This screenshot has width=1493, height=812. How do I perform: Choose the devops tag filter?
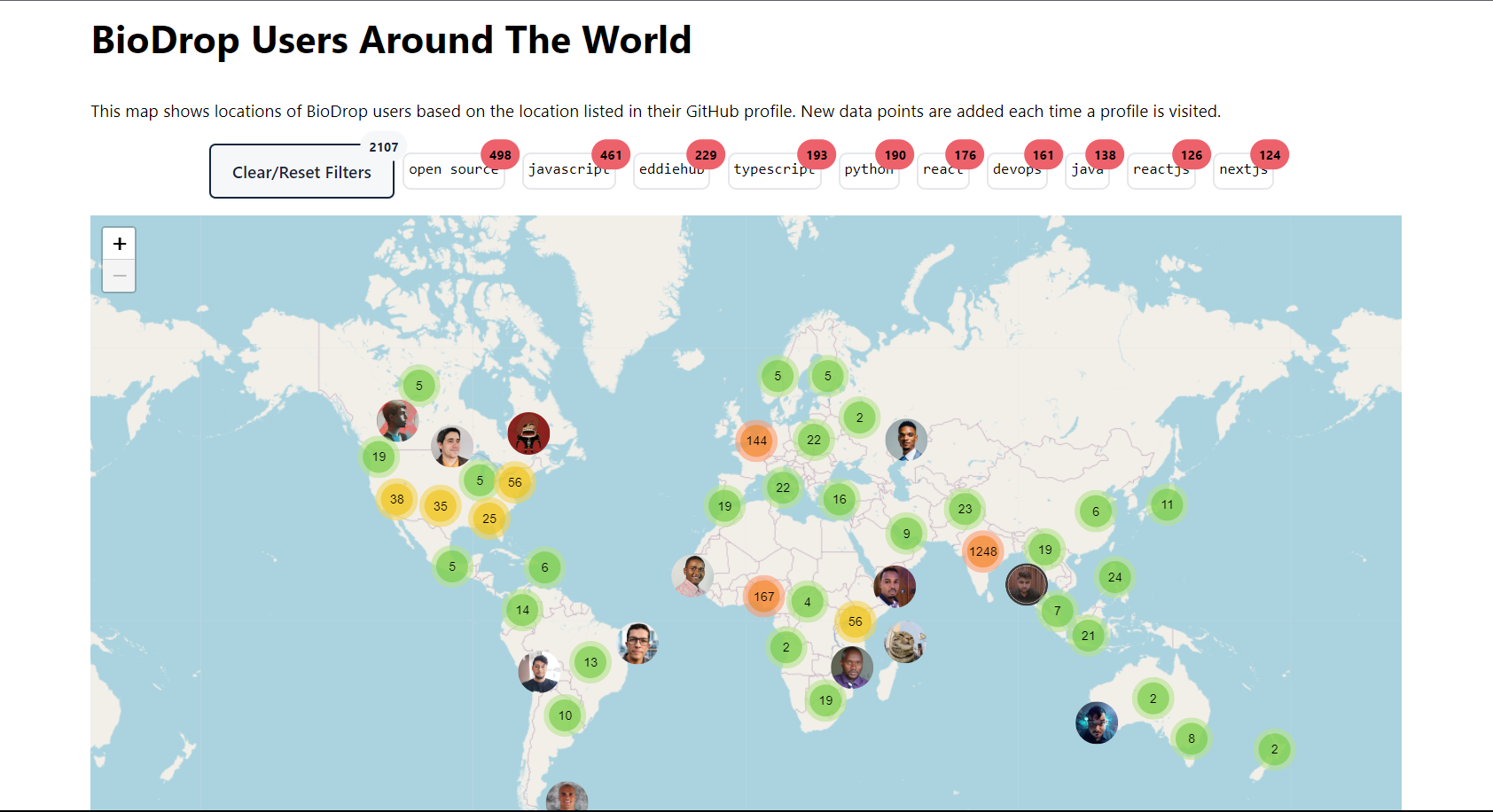pyautogui.click(x=1017, y=169)
